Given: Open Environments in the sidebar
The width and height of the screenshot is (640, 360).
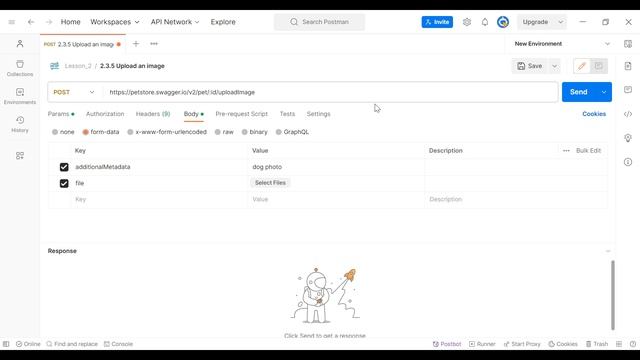Looking at the screenshot, I should [x=20, y=96].
